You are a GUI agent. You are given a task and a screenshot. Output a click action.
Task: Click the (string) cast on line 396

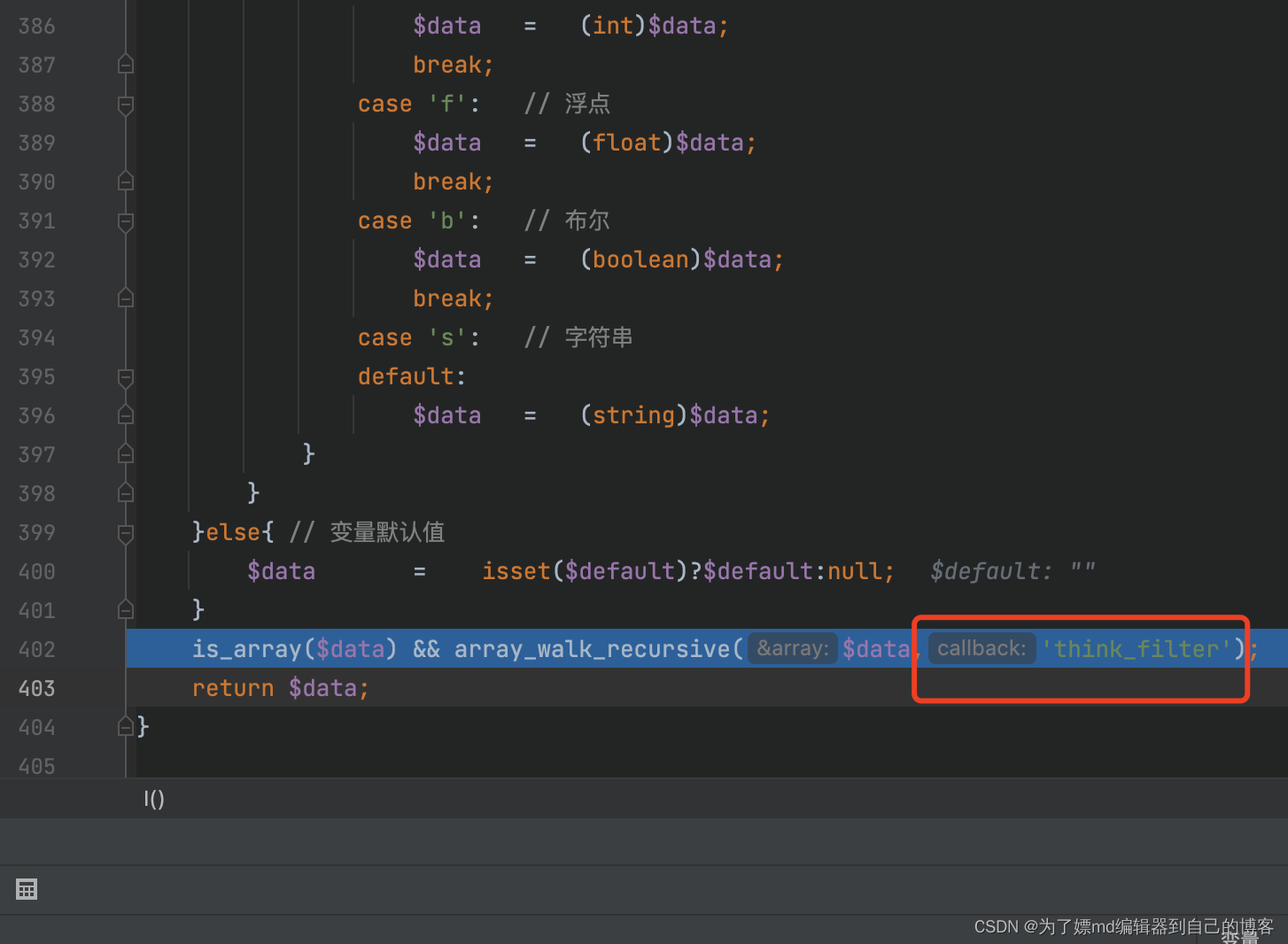pyautogui.click(x=634, y=415)
